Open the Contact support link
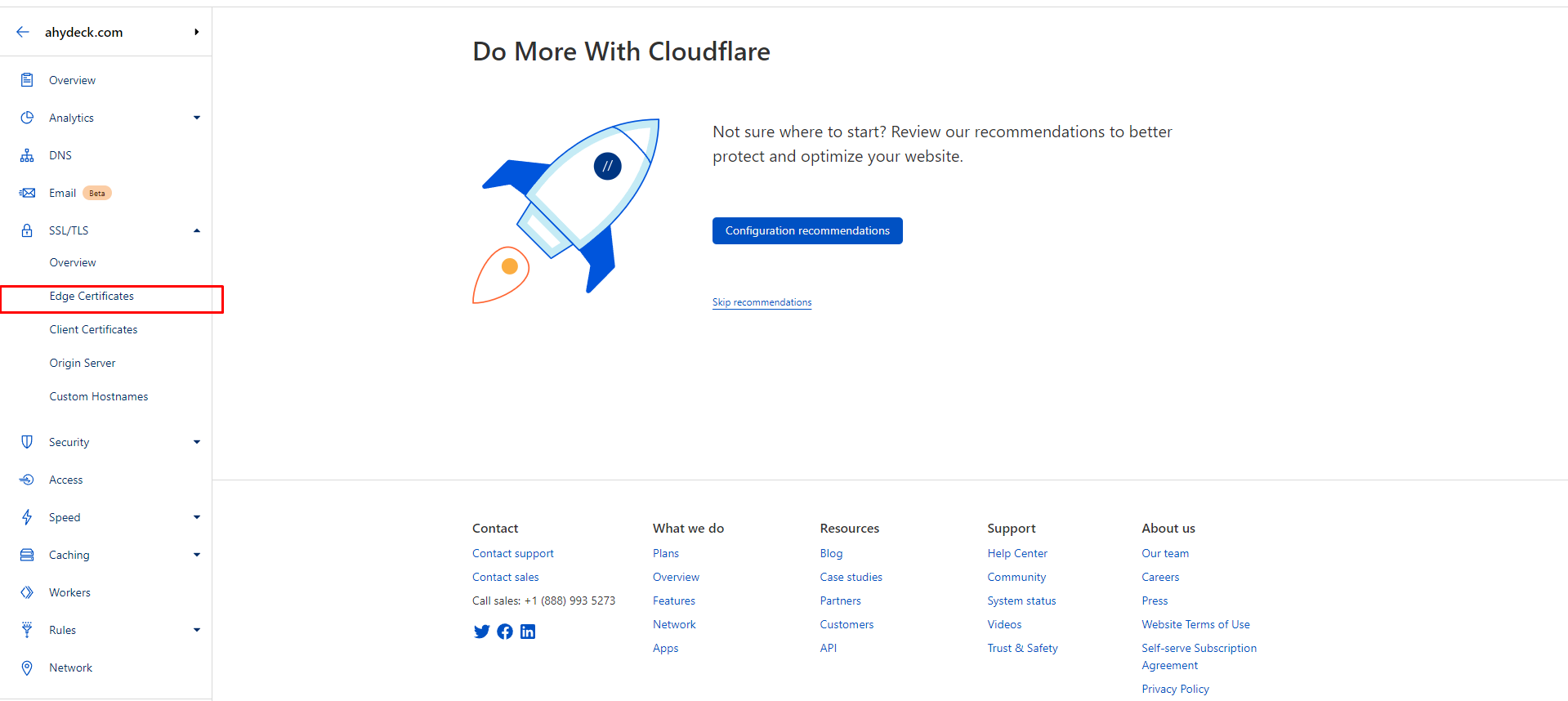Viewport: 1568px width, 701px height. pyautogui.click(x=513, y=553)
